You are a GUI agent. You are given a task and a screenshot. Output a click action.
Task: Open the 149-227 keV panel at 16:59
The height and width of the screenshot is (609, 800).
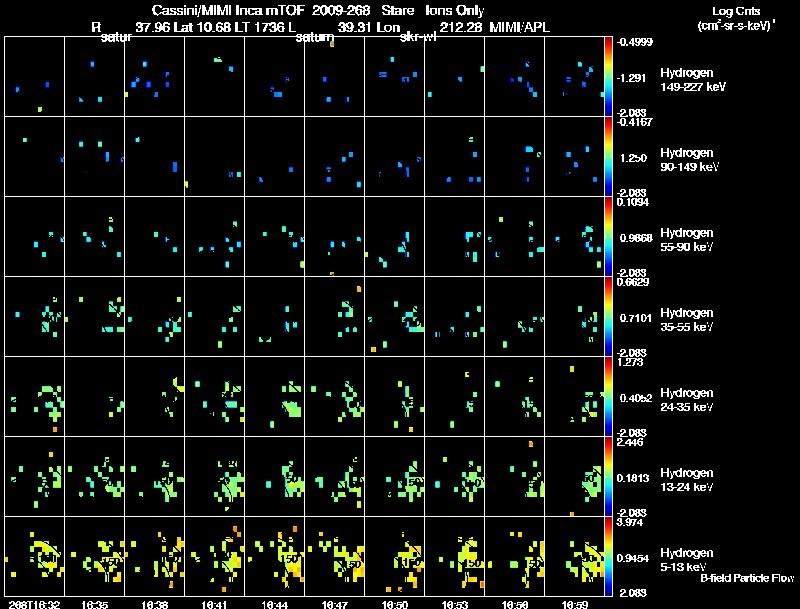(x=574, y=77)
